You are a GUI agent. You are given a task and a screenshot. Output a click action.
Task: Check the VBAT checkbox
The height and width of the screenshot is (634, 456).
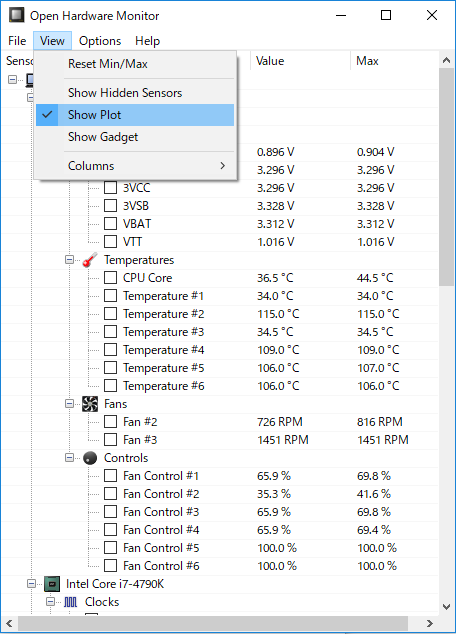110,224
